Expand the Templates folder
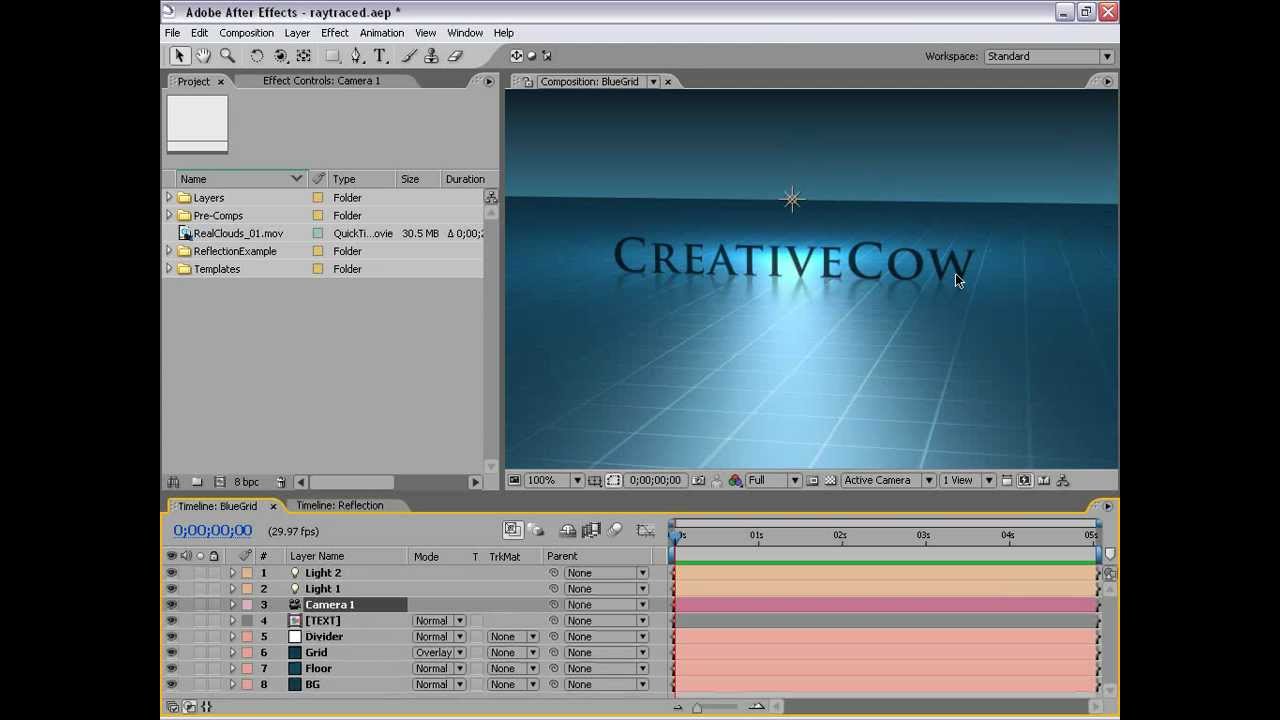This screenshot has width=1280, height=720. (169, 270)
